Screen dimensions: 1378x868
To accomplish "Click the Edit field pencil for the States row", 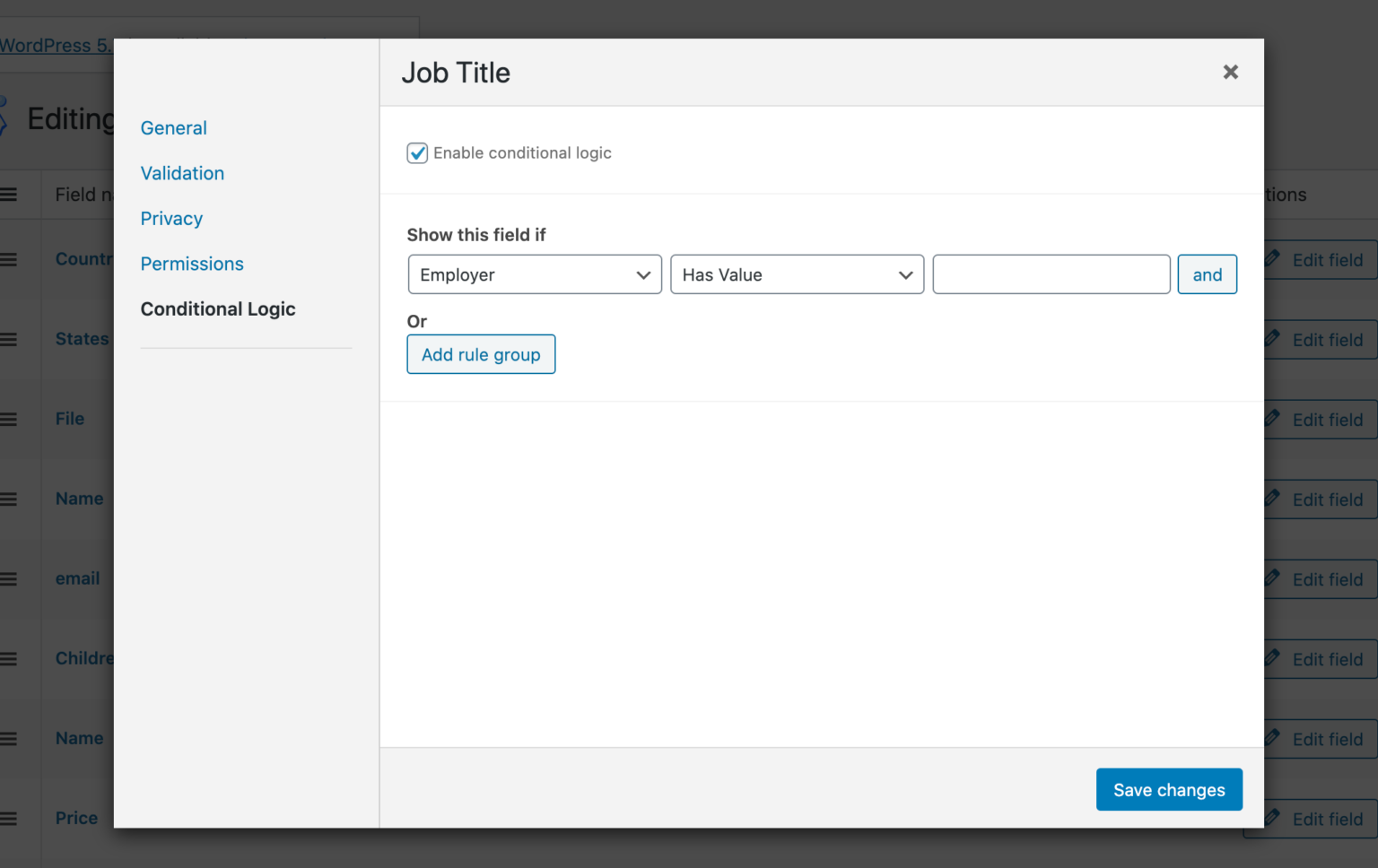I will [1271, 339].
